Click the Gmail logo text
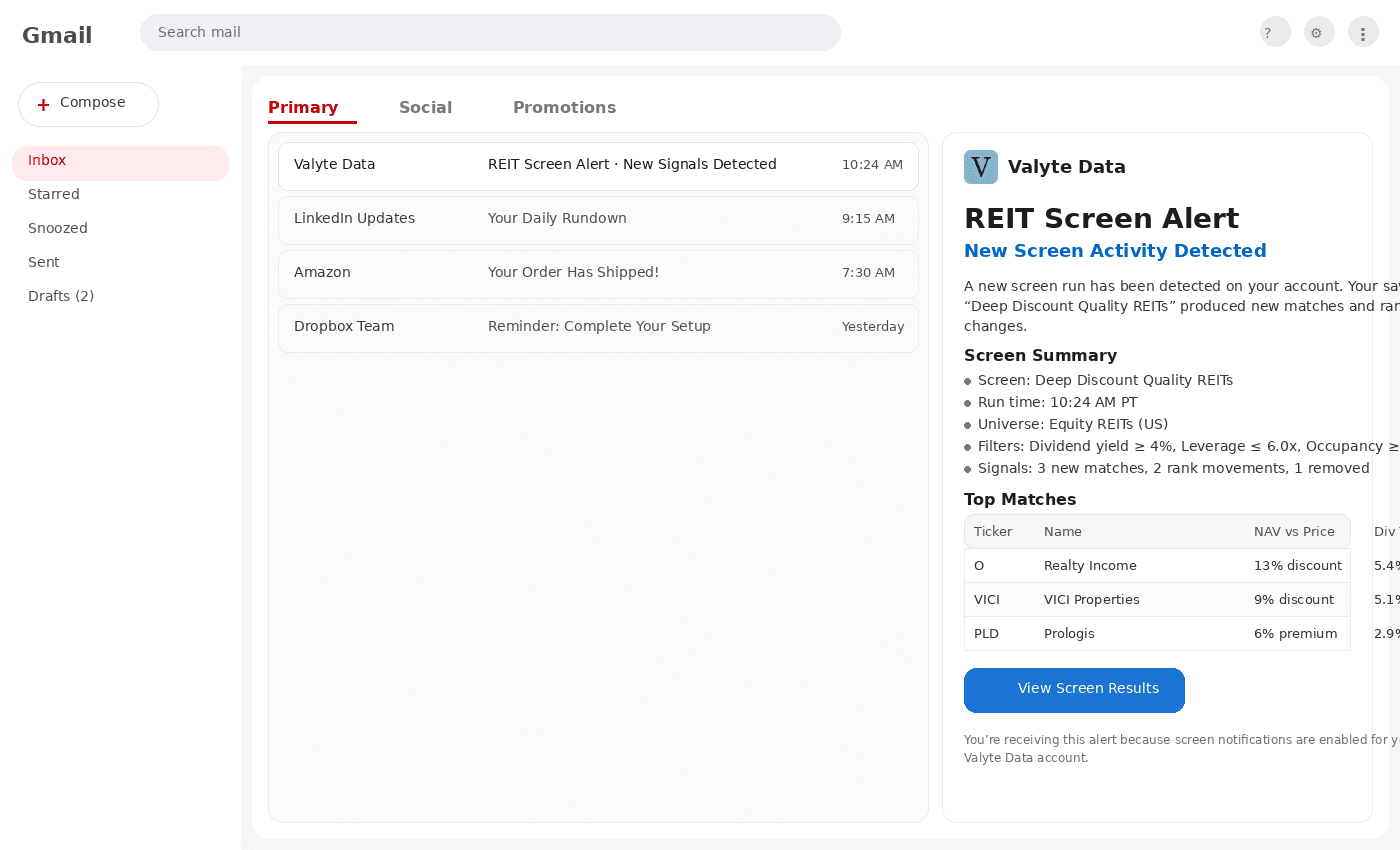The height and width of the screenshot is (850, 1400). [x=57, y=35]
